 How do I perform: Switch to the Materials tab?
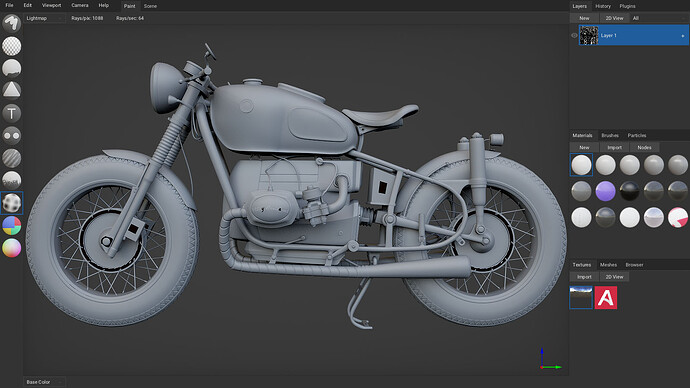point(582,135)
